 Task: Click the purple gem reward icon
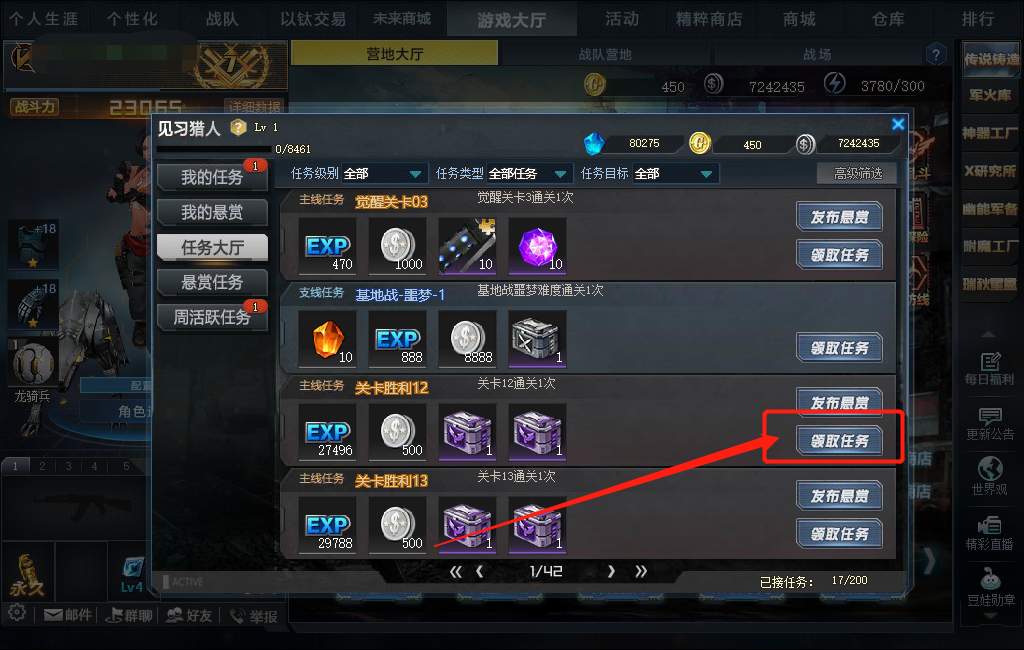pos(537,246)
